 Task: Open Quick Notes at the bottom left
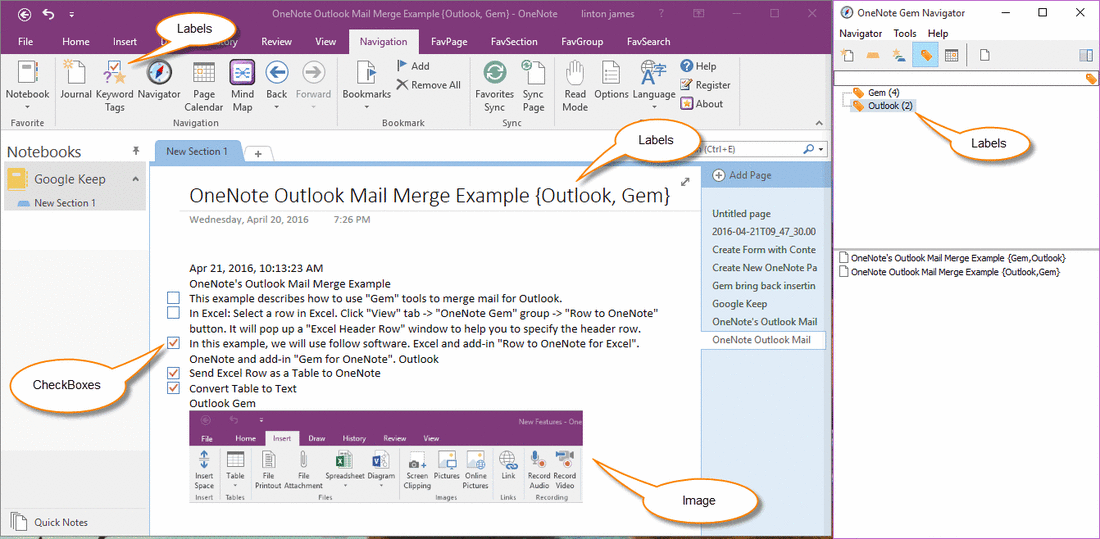click(x=51, y=522)
